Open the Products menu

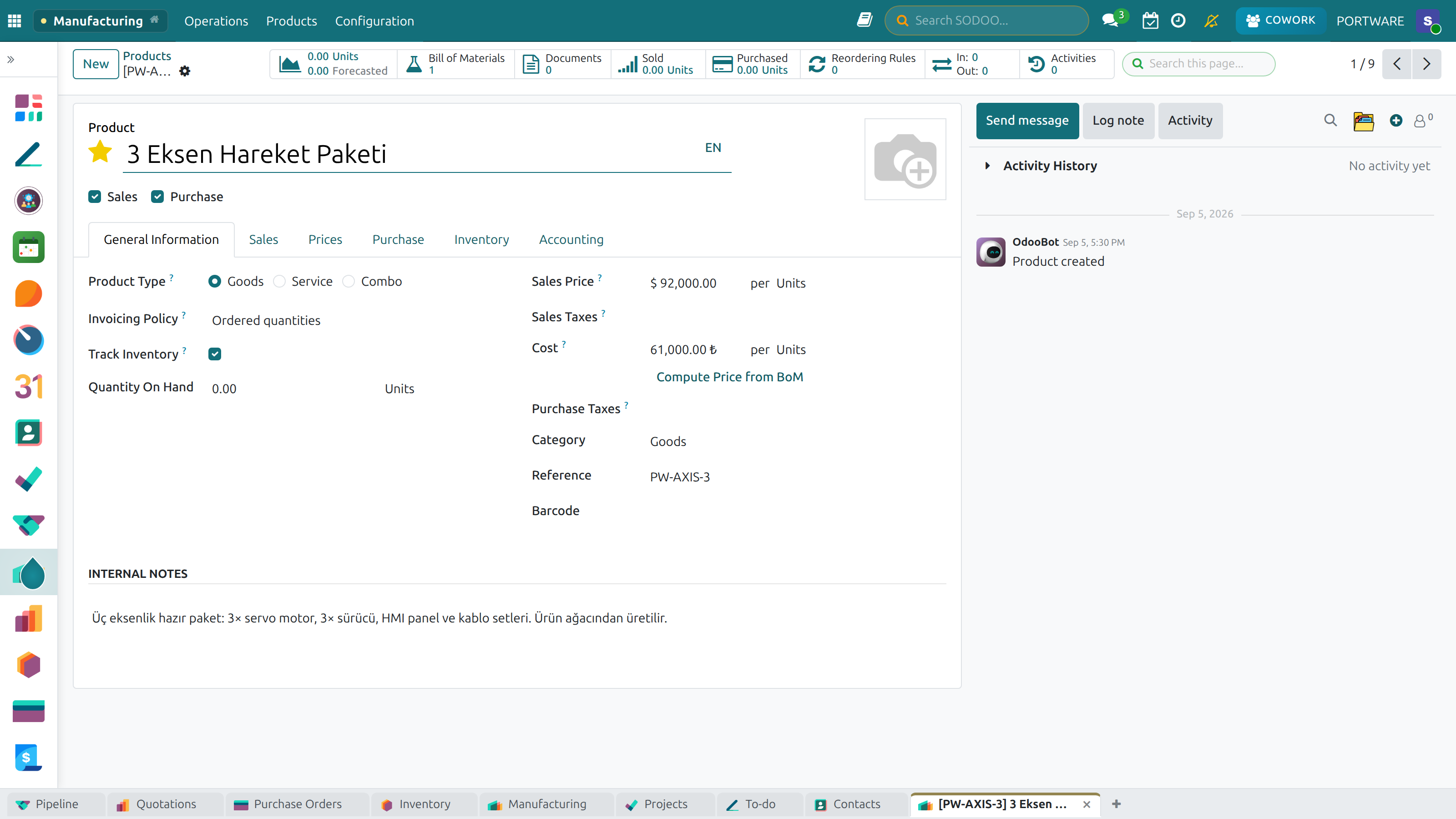(x=291, y=21)
